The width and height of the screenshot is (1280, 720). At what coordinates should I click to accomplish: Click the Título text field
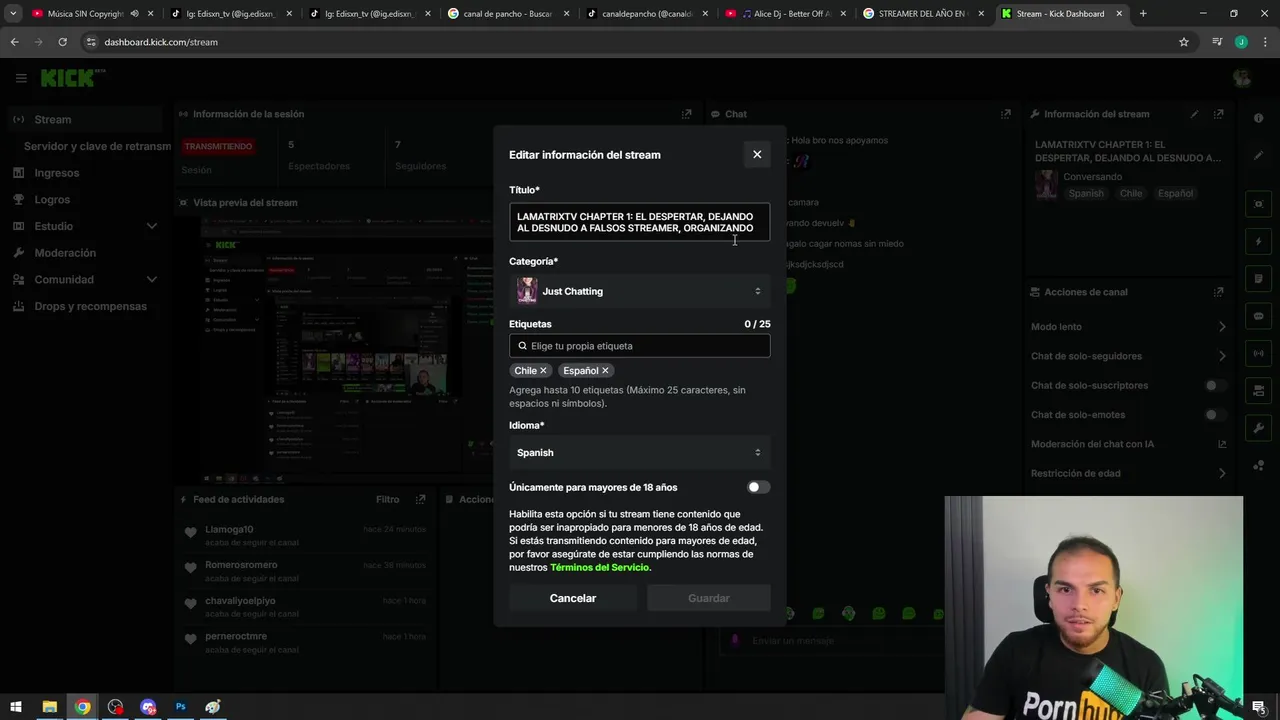(639, 222)
